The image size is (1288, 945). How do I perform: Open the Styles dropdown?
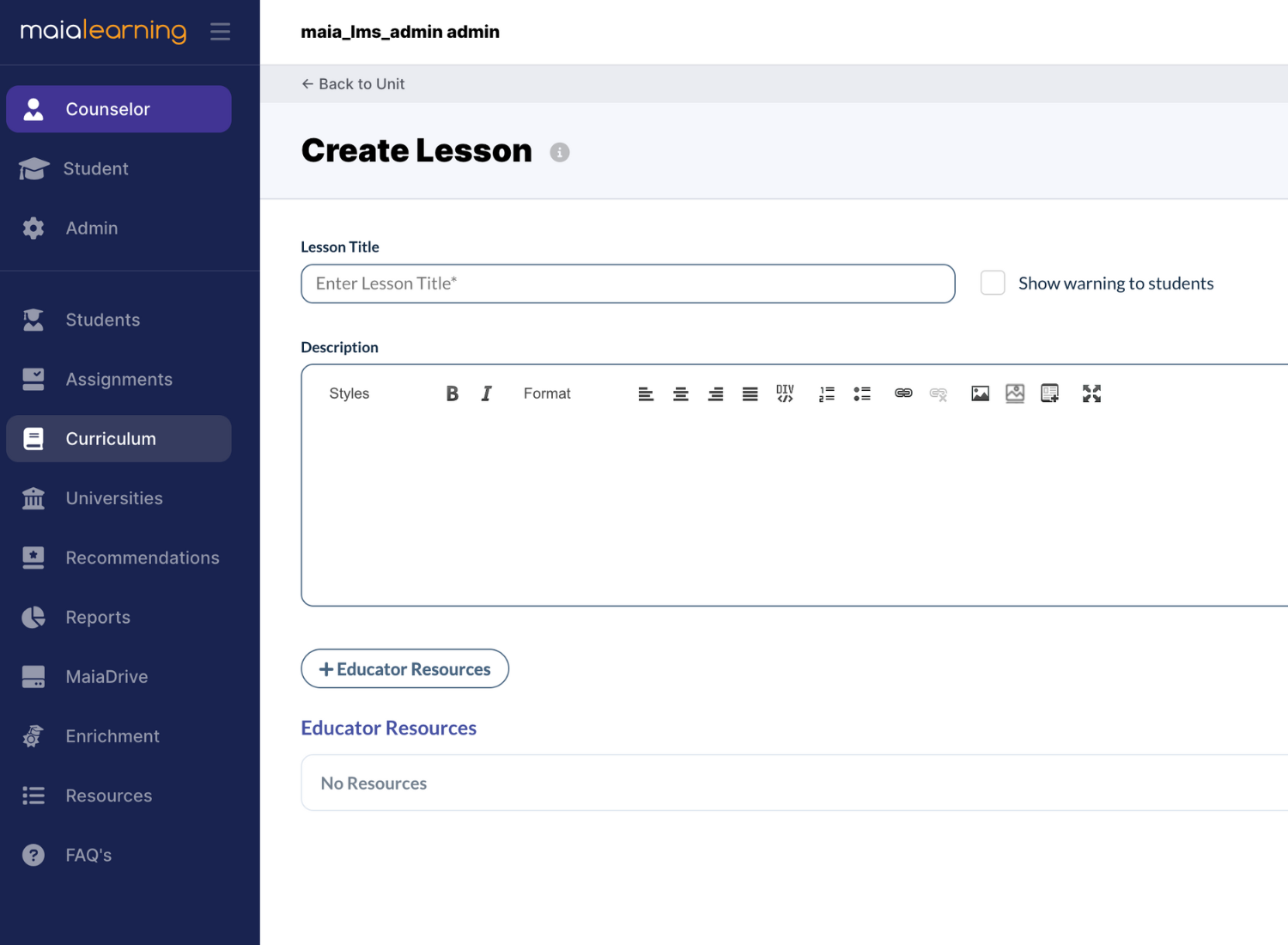pos(349,393)
